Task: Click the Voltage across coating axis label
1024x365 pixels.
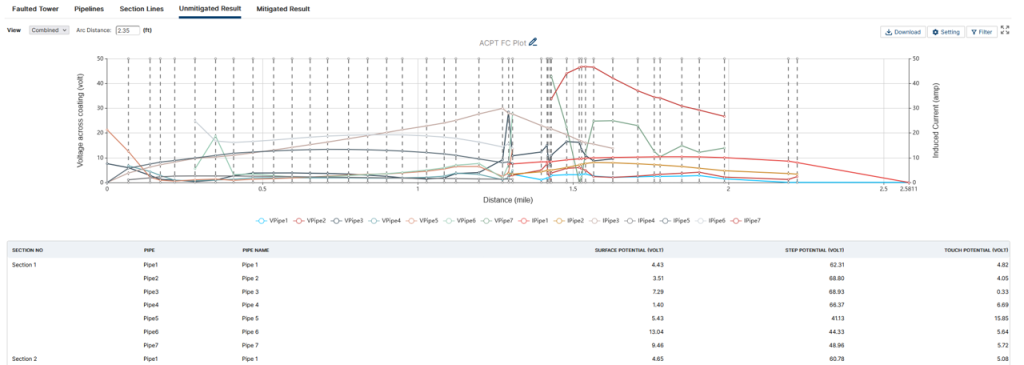Action: (x=81, y=120)
